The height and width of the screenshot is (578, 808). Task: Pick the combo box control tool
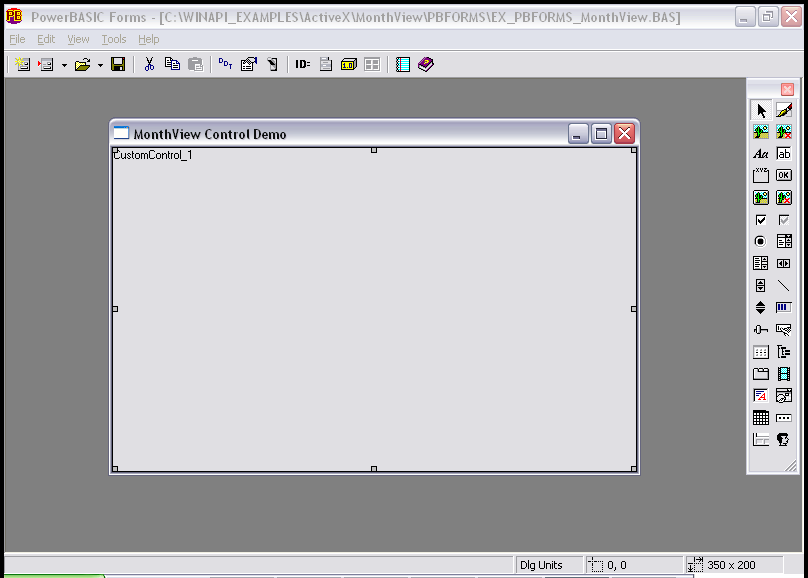click(x=784, y=242)
